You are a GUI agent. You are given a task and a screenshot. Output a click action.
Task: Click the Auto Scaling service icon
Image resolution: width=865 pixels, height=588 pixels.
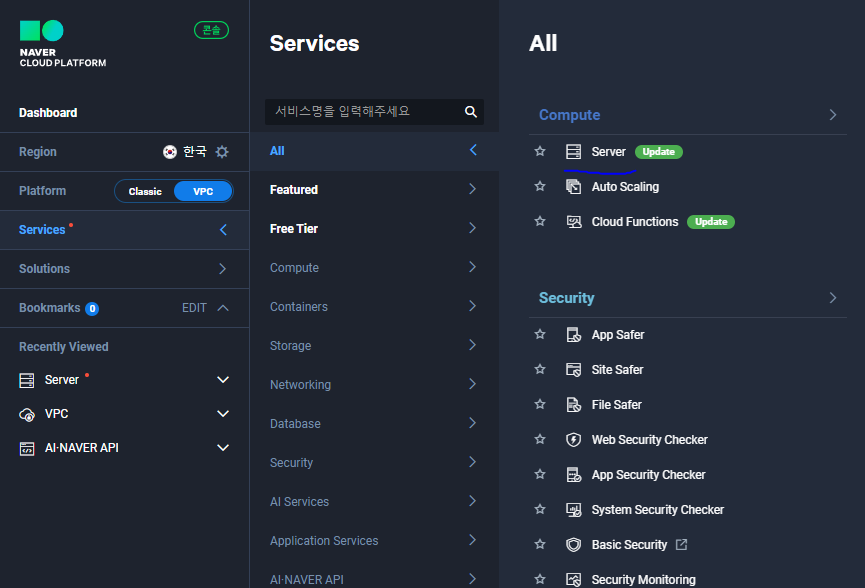(x=574, y=186)
